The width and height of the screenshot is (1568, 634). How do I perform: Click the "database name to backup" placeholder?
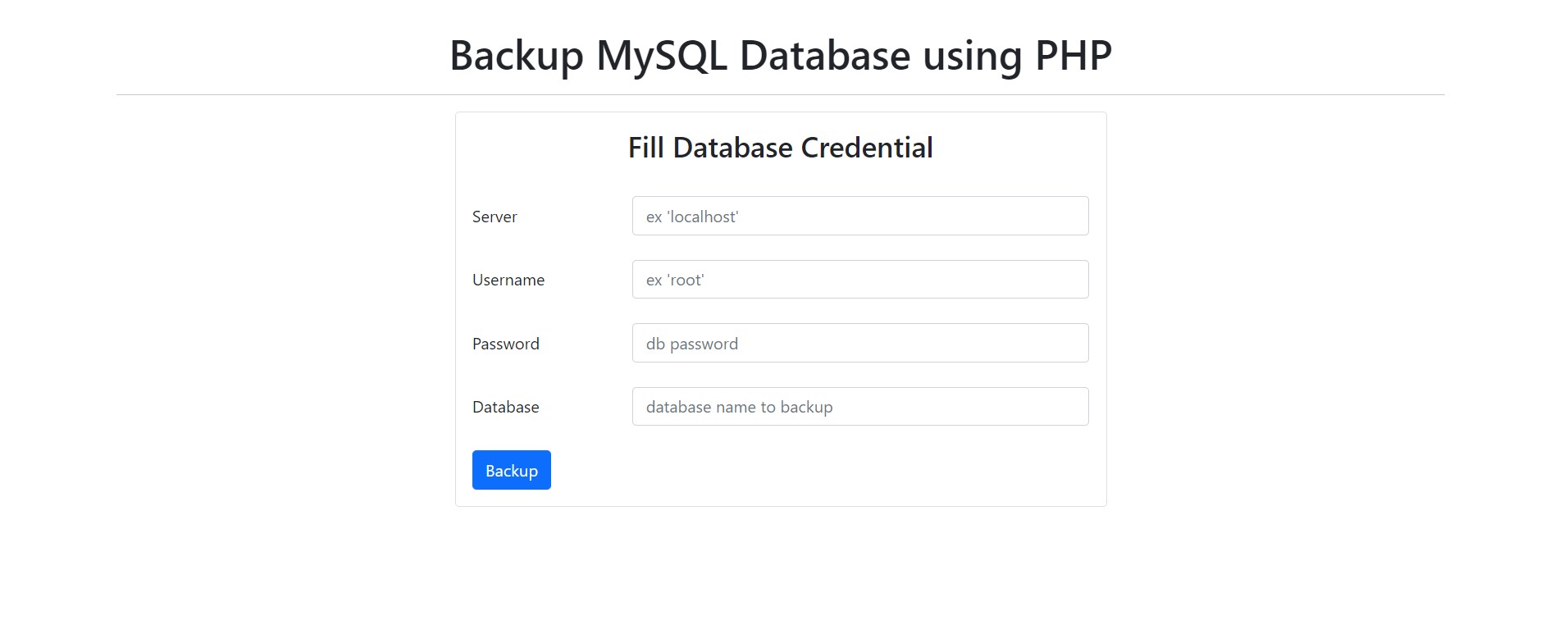coord(740,407)
